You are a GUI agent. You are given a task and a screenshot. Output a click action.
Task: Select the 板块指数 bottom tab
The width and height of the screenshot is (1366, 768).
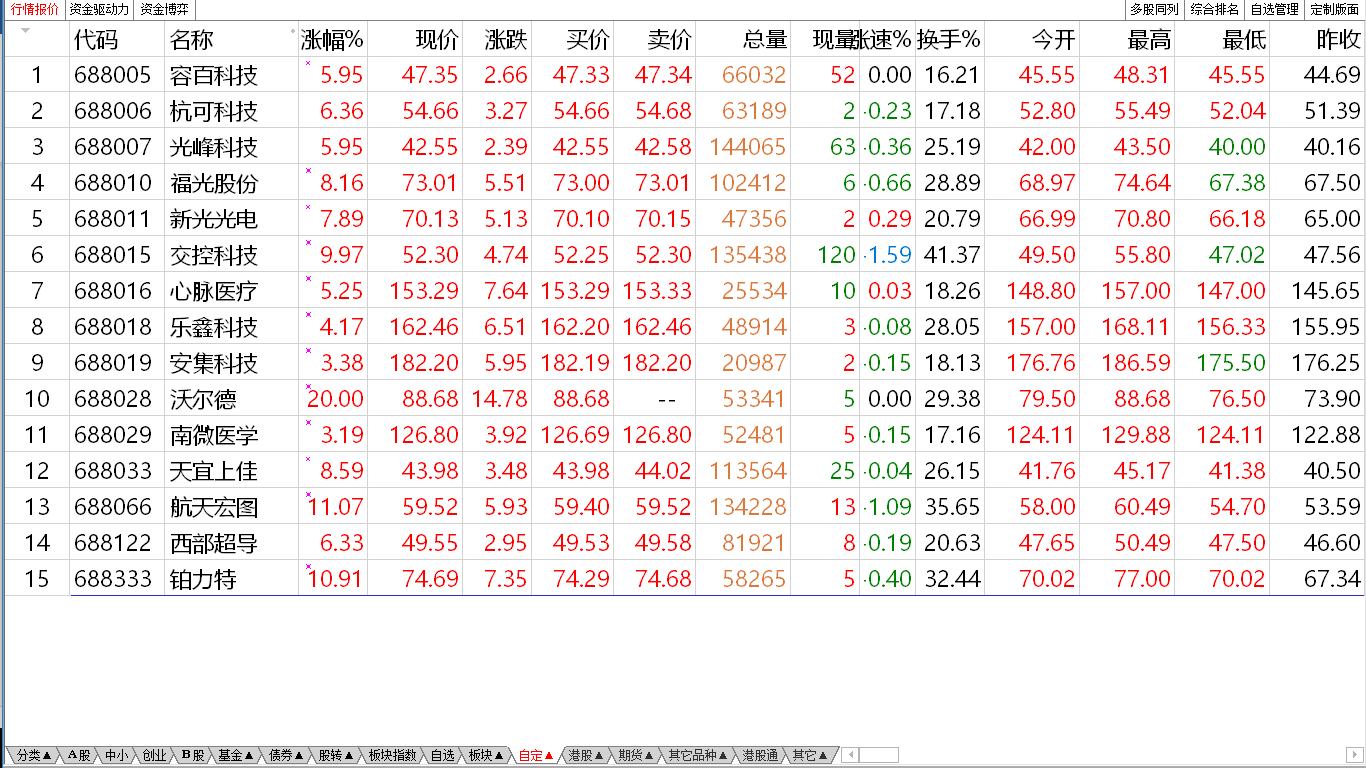(x=392, y=755)
